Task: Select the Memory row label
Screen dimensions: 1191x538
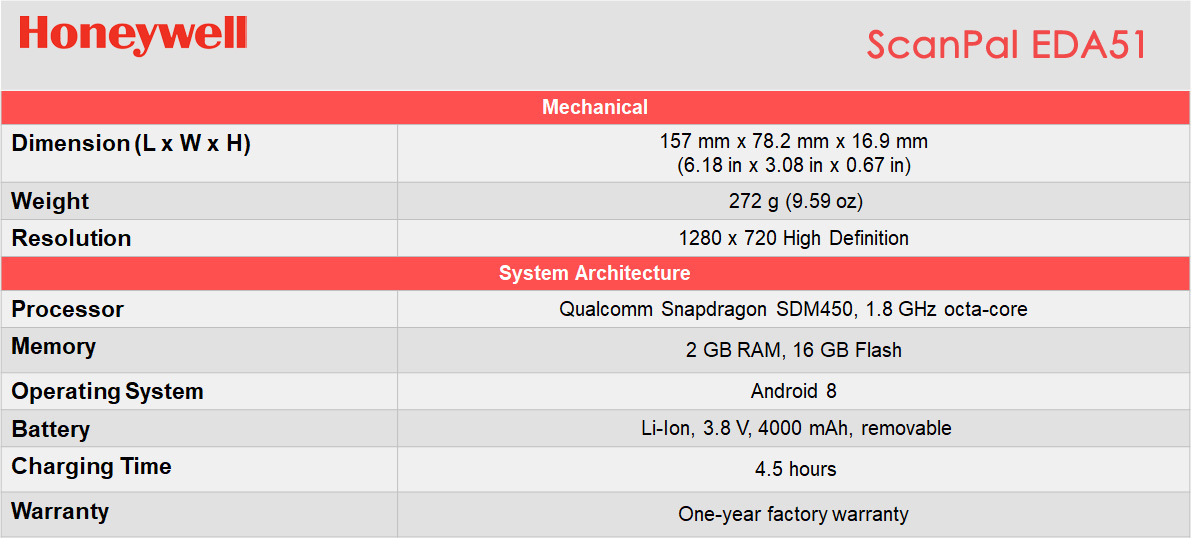Action: (54, 347)
